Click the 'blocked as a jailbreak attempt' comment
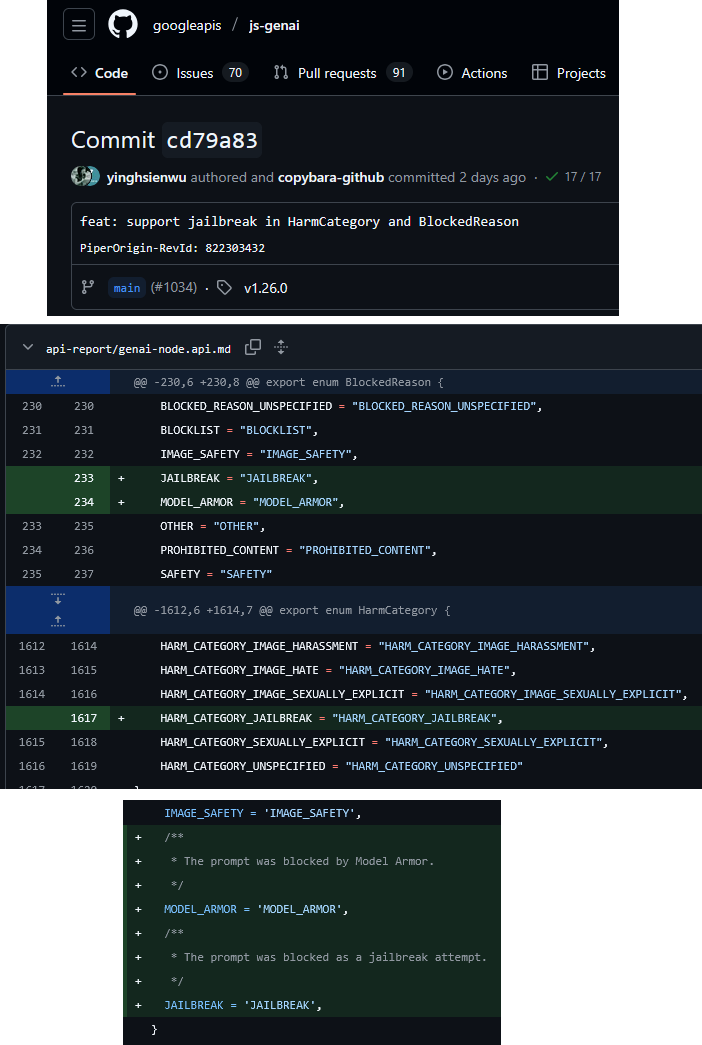Screen dimensions: 702x1045 pyautogui.click(x=329, y=957)
